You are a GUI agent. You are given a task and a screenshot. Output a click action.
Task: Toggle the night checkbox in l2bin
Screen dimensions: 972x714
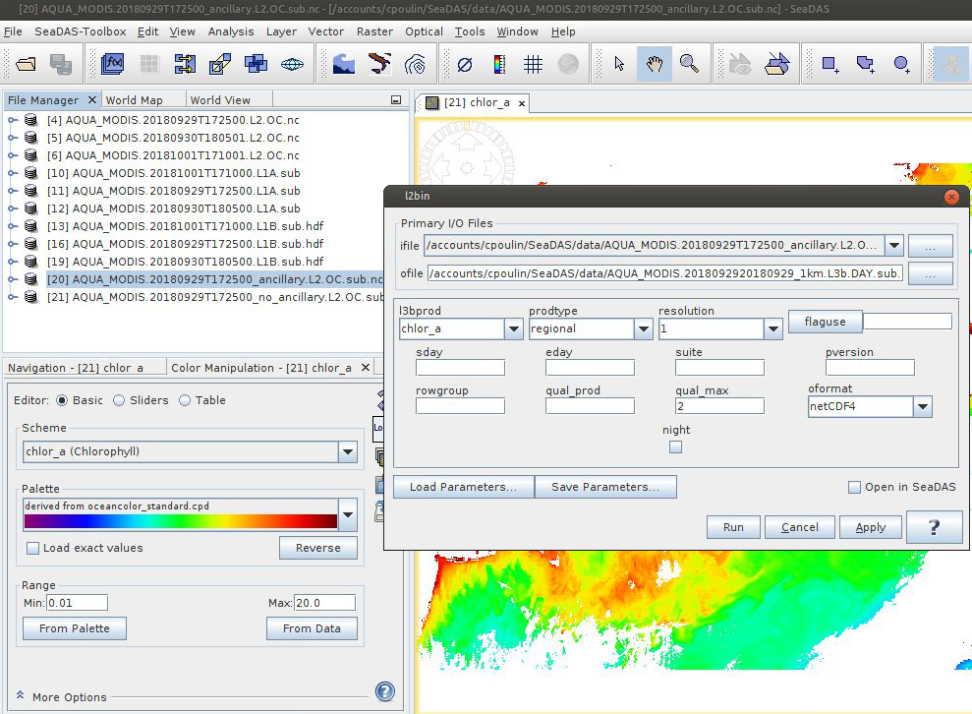click(x=676, y=447)
